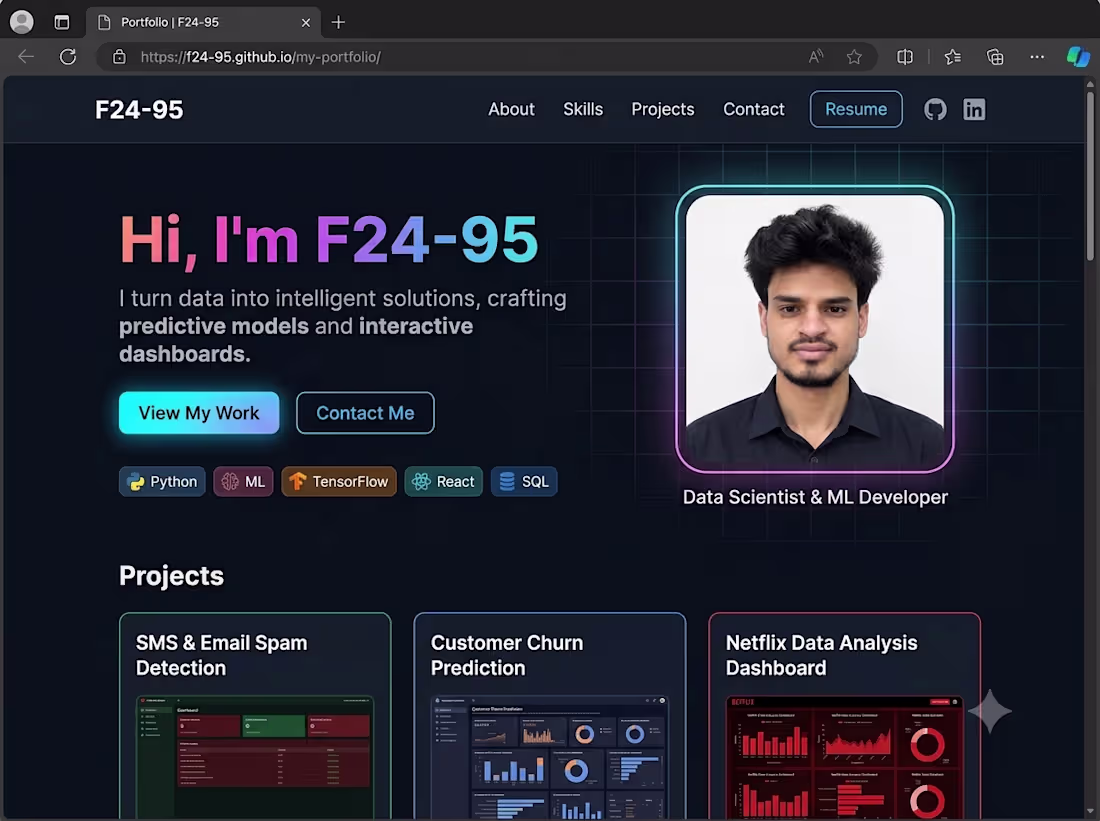The width and height of the screenshot is (1100, 821).
Task: Click the churn prediction dashboard thumbnail
Action: [550, 757]
